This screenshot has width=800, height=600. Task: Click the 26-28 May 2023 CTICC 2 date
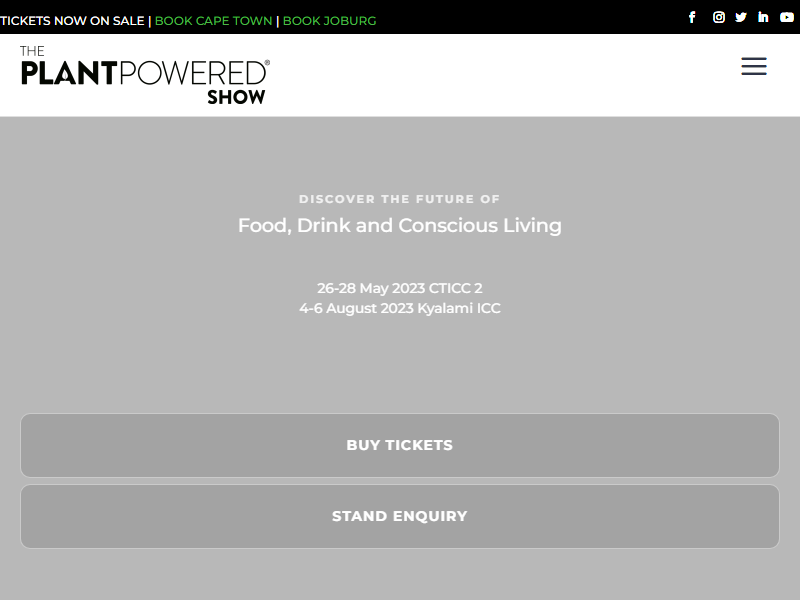[399, 288]
